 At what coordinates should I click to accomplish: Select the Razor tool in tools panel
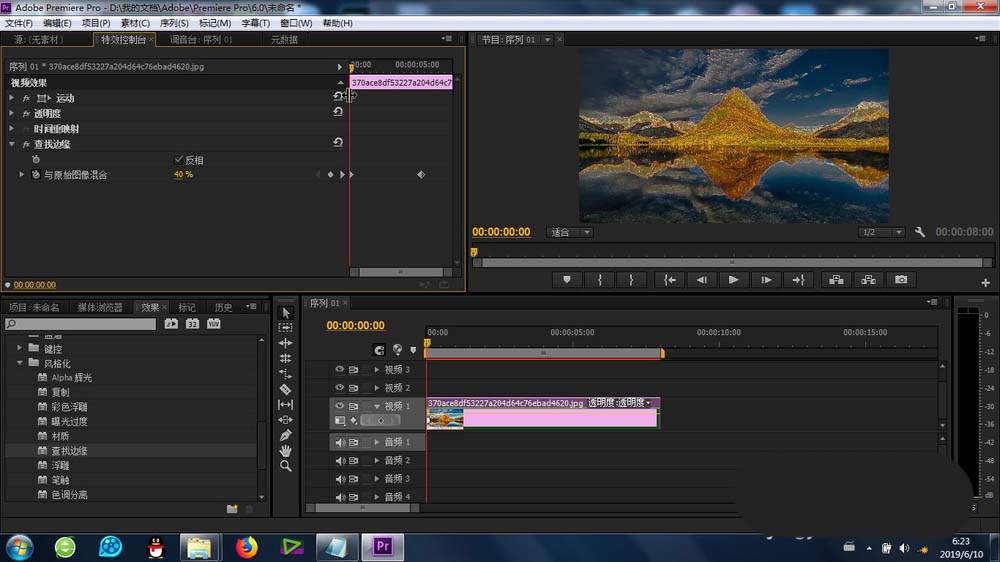[285, 389]
